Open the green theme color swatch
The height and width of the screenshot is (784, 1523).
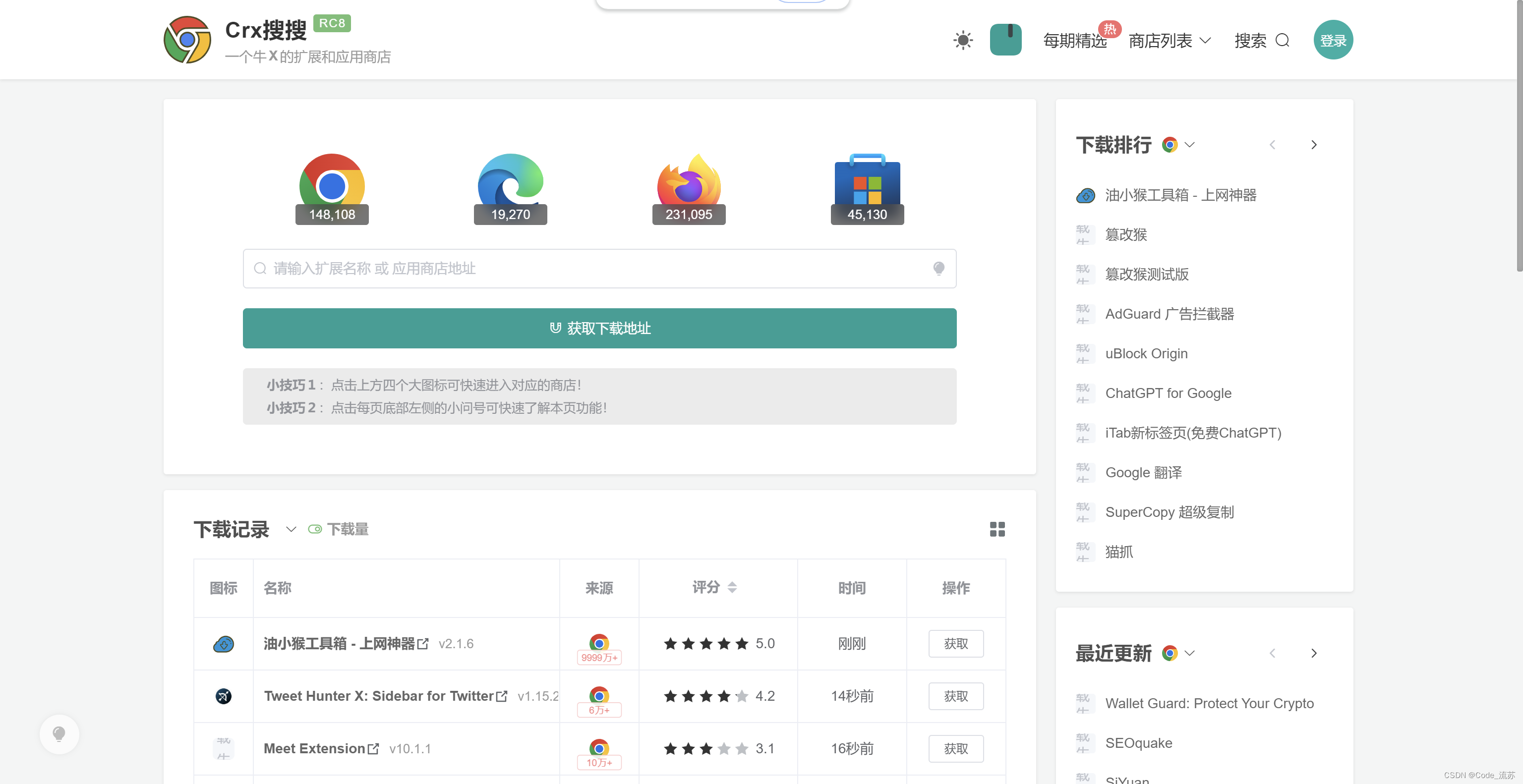click(1005, 40)
